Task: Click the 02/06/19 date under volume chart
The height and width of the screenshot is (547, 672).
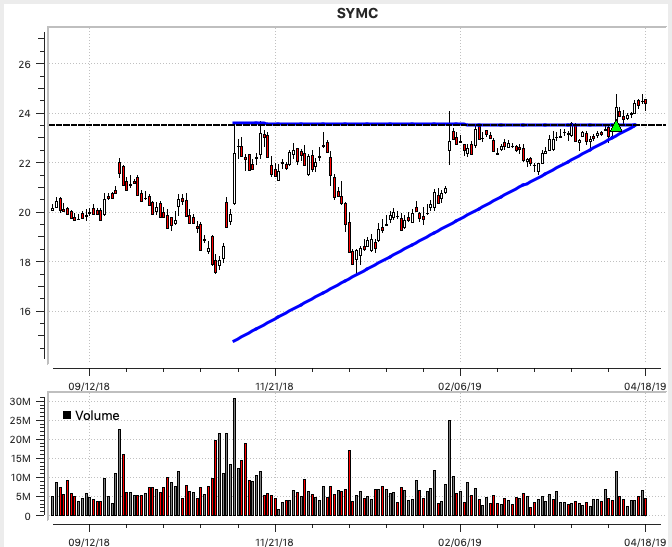Action: click(x=460, y=542)
